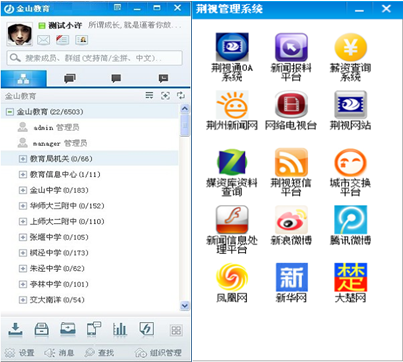
Task: Open the 大楚网 icon
Action: (x=350, y=277)
